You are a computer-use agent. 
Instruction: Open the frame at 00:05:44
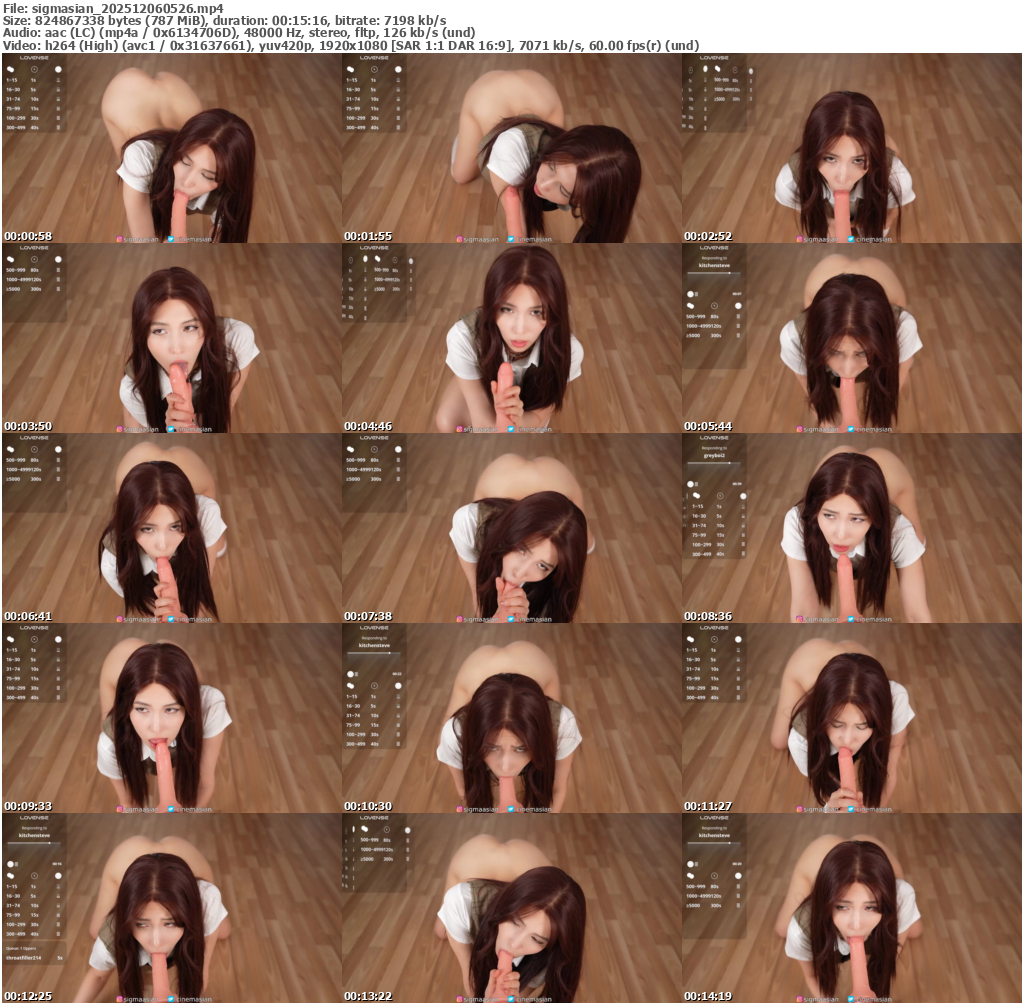click(851, 338)
